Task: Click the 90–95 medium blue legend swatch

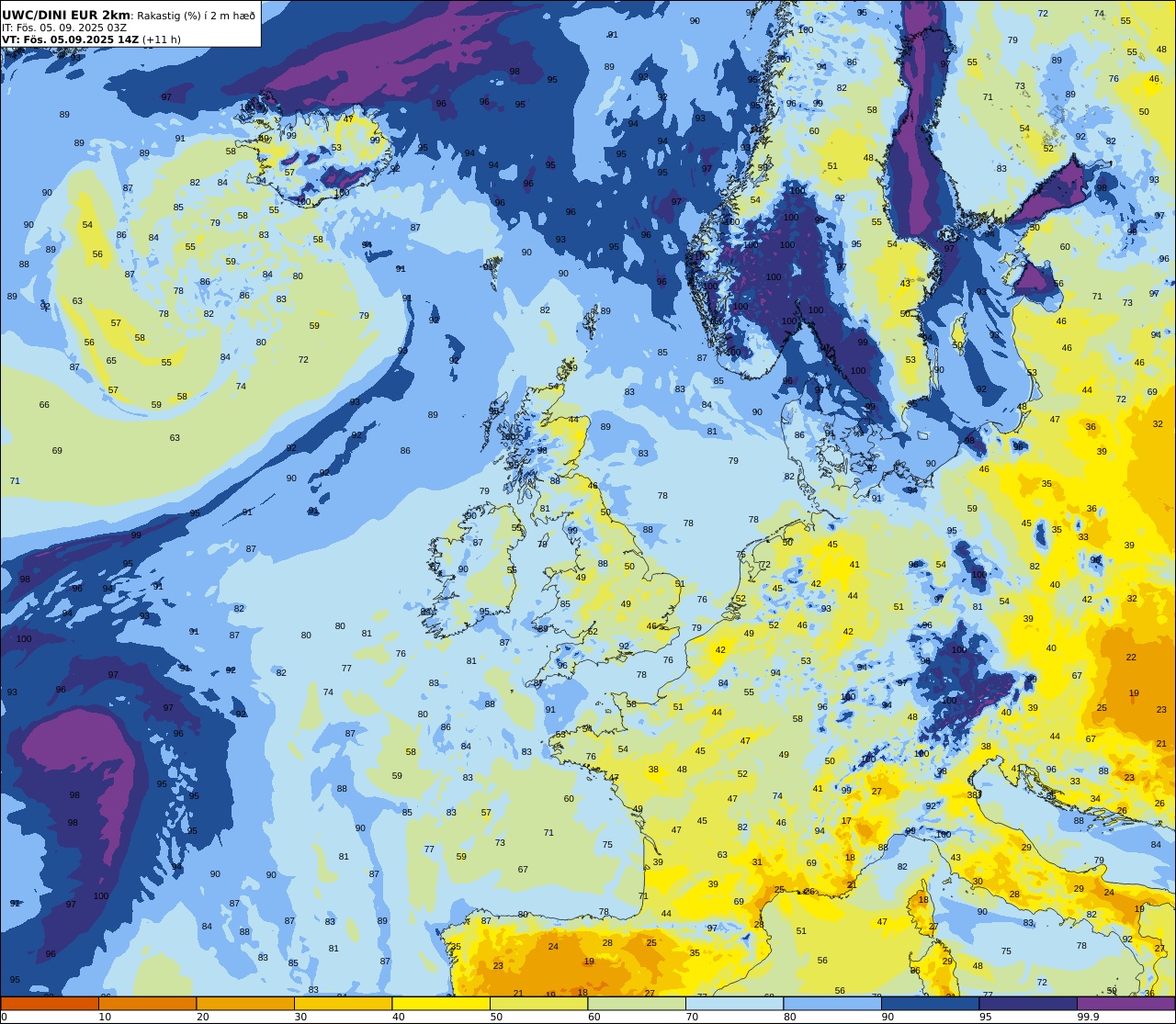Action: coord(930,1004)
